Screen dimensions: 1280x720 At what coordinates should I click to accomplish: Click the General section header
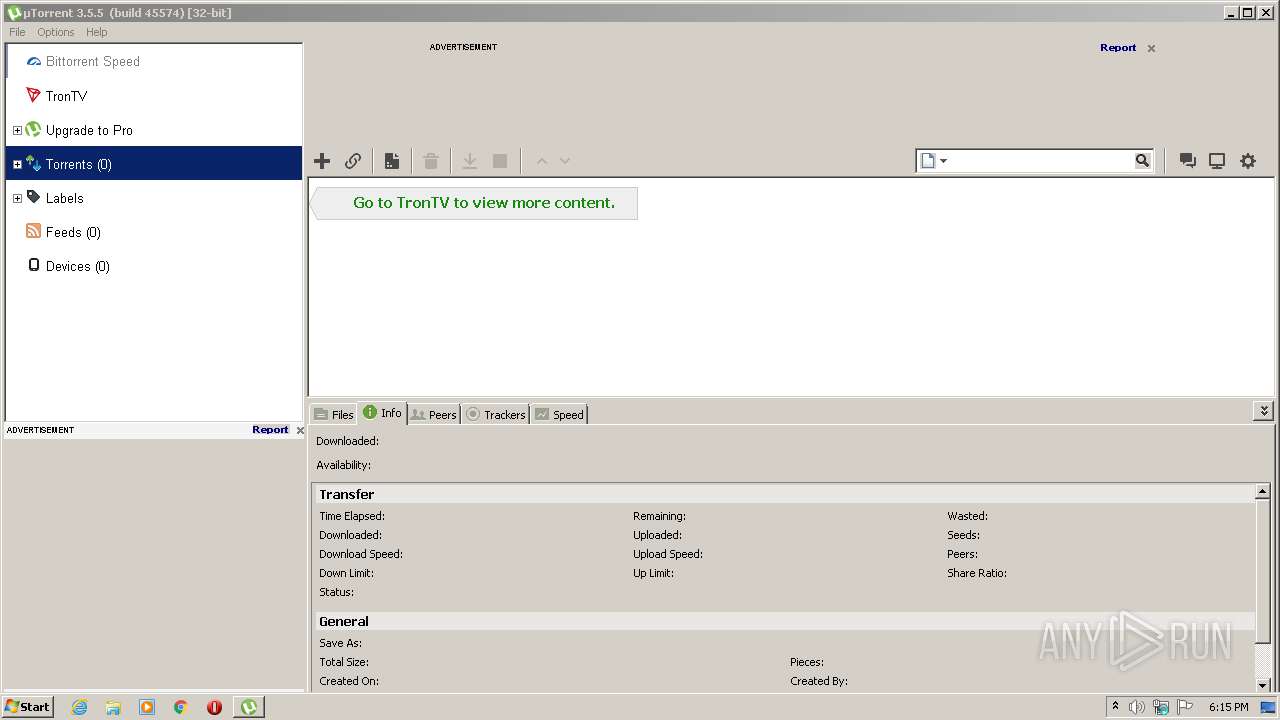click(x=784, y=621)
